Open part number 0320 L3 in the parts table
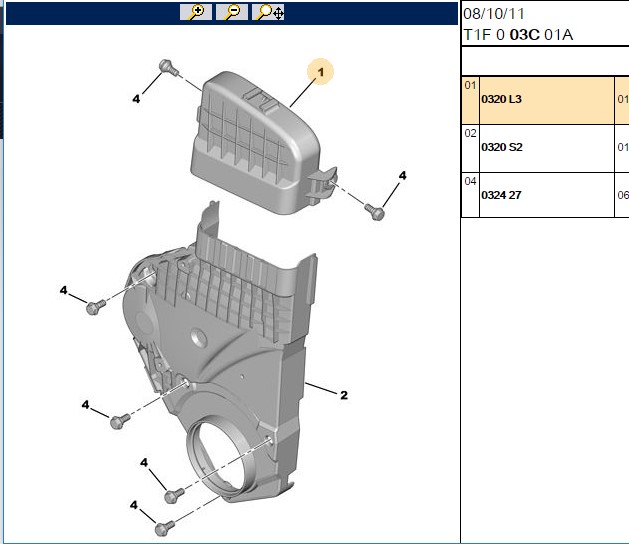Viewport: 629px width, 544px height. tap(501, 99)
